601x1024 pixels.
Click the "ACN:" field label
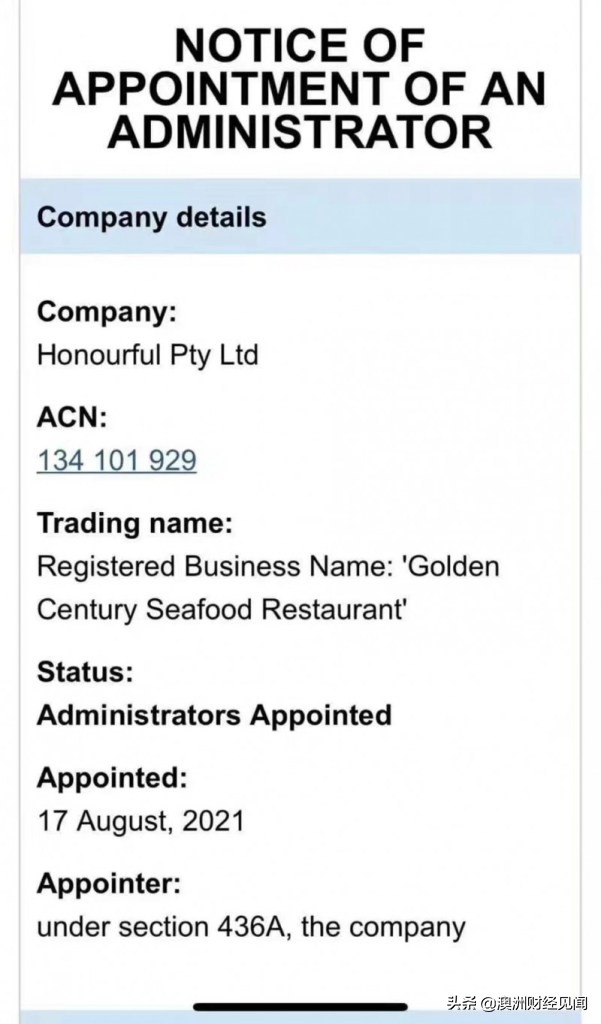point(71,417)
